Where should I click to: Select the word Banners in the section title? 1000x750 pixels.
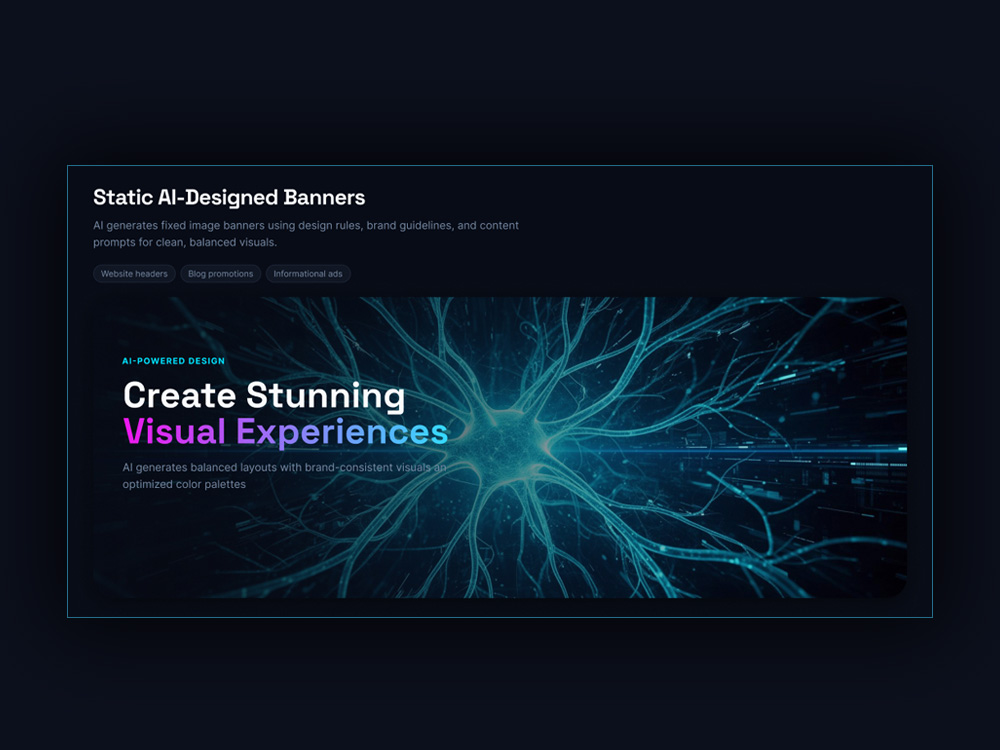pos(324,198)
